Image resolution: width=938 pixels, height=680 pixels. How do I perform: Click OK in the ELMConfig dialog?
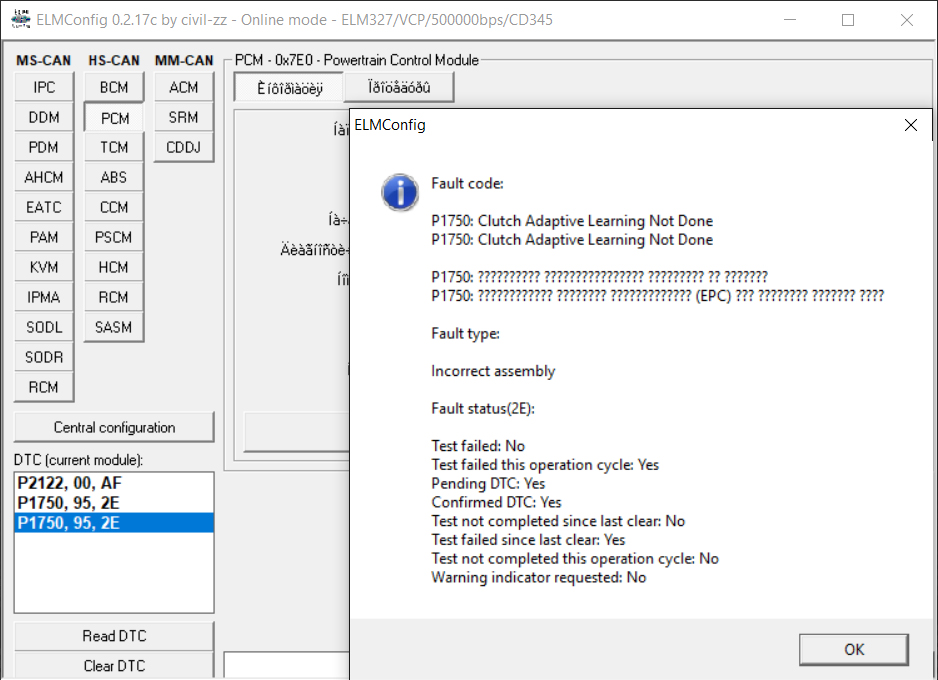tap(854, 649)
